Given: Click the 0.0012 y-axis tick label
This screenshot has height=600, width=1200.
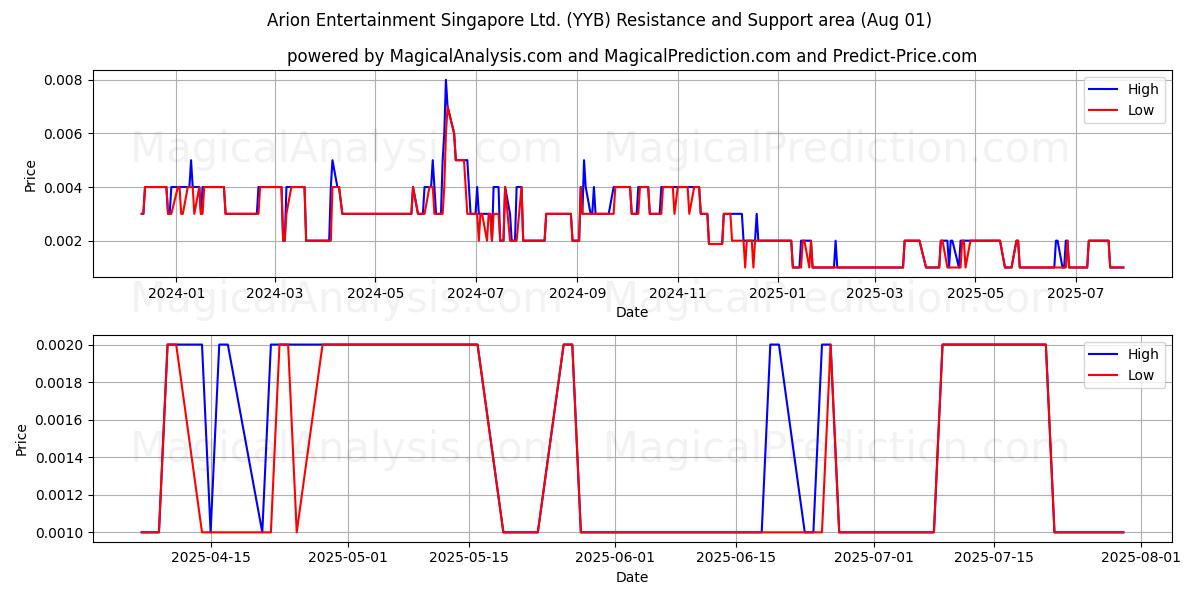Looking at the screenshot, I should [x=61, y=495].
